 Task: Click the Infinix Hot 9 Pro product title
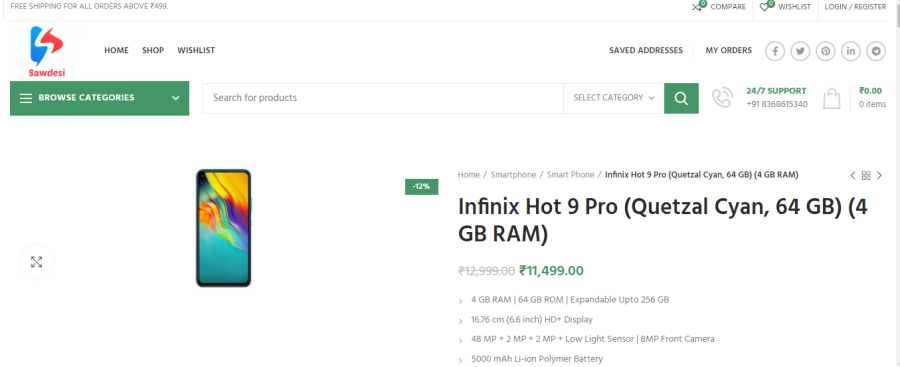pos(662,220)
